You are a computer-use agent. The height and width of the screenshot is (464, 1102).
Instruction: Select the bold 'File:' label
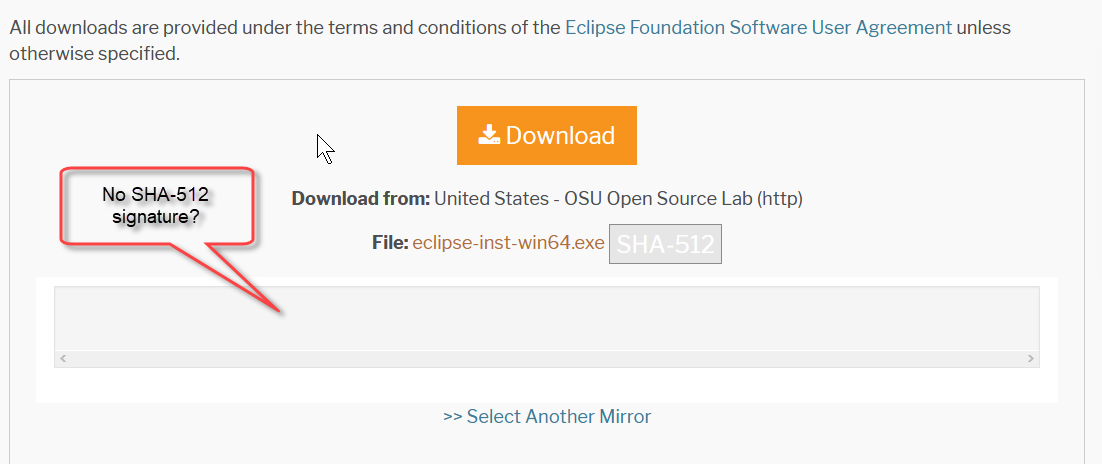[x=390, y=243]
